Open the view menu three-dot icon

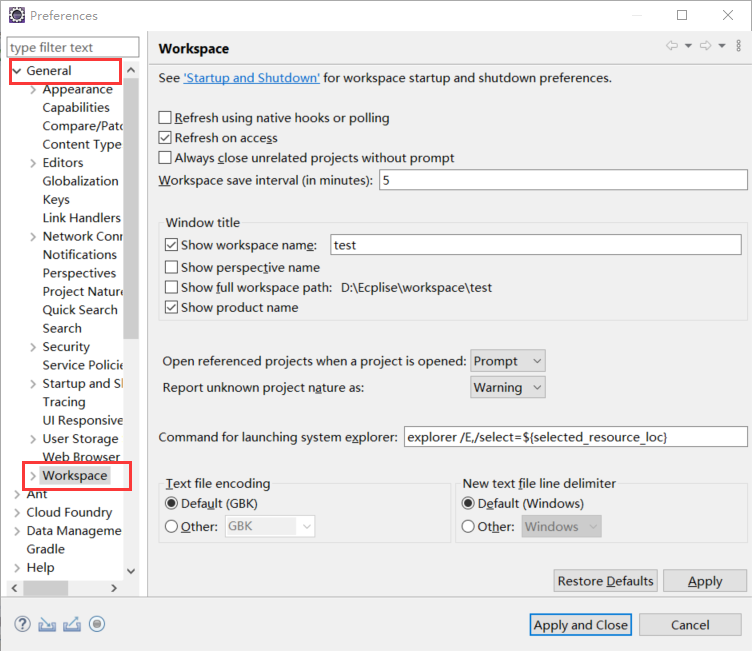pos(739,46)
